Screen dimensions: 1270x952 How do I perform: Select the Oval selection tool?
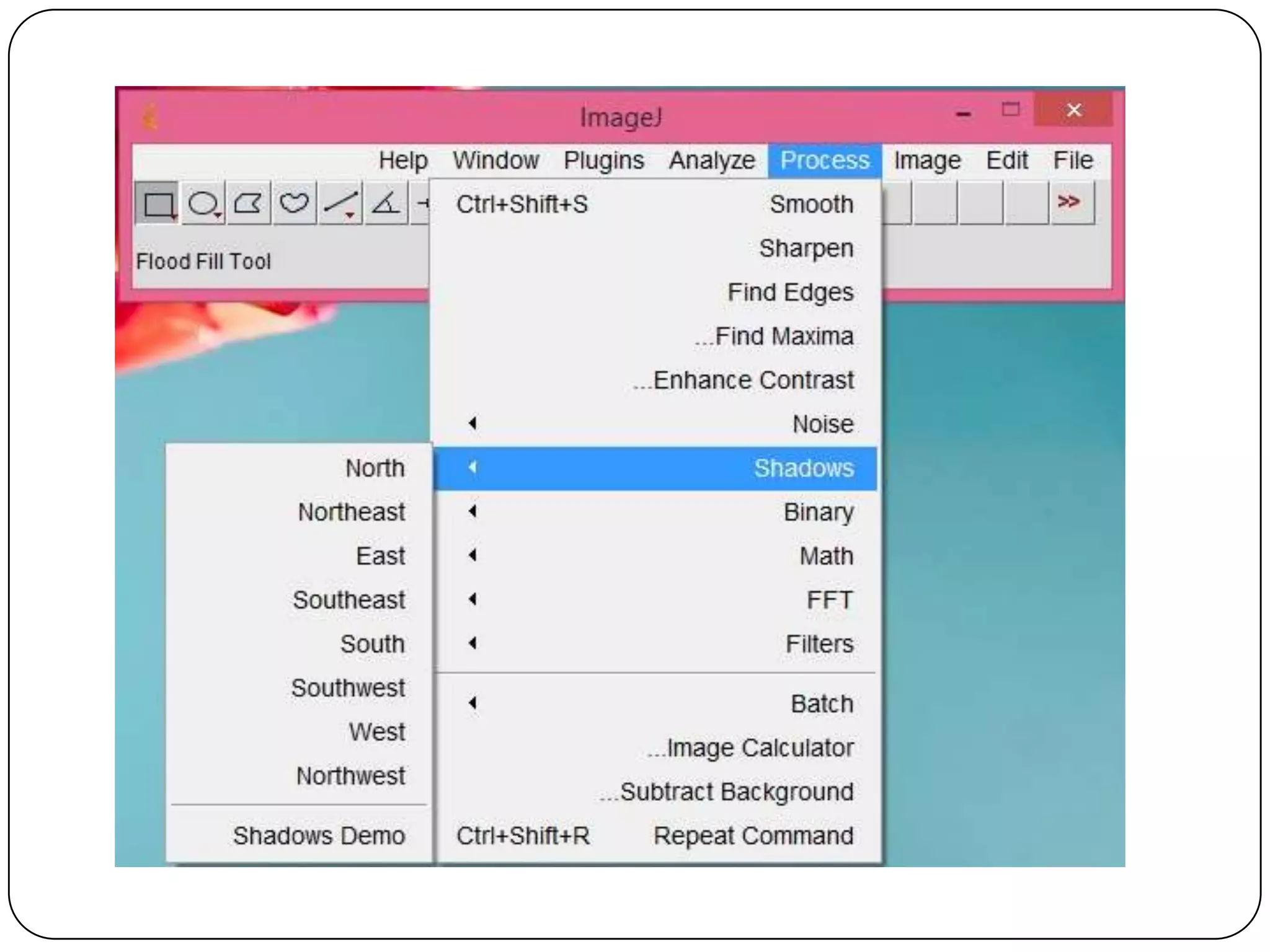[203, 203]
